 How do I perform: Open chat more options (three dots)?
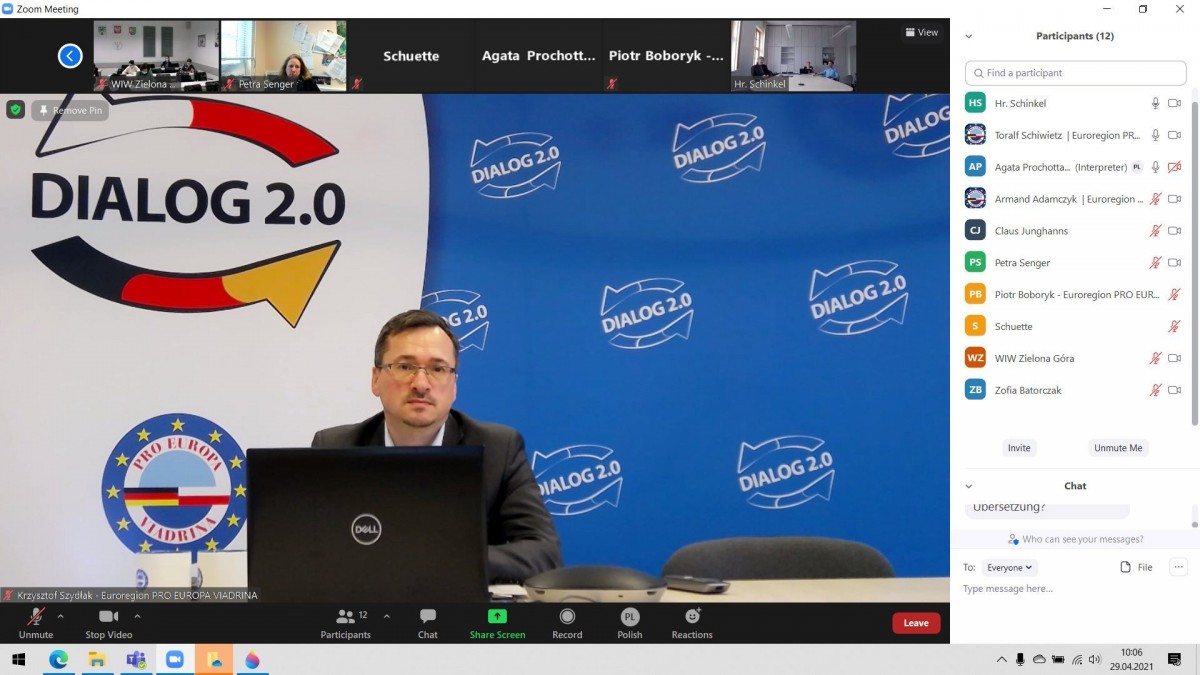1178,567
